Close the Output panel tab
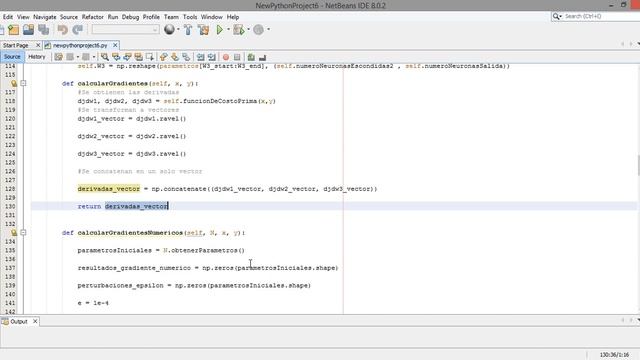The width and height of the screenshot is (640, 360). coord(35,322)
